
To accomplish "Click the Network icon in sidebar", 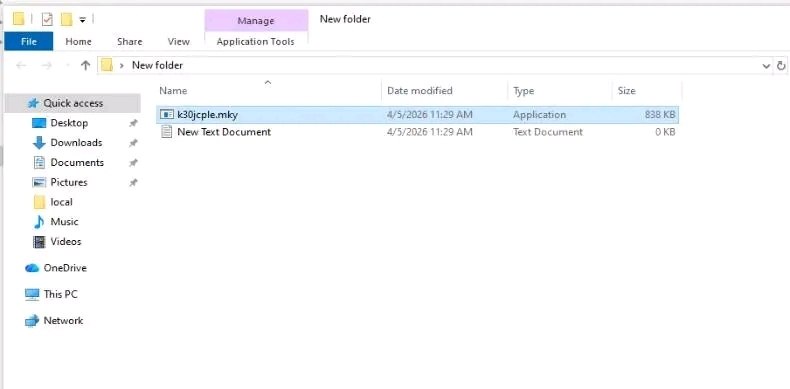I will (32, 320).
